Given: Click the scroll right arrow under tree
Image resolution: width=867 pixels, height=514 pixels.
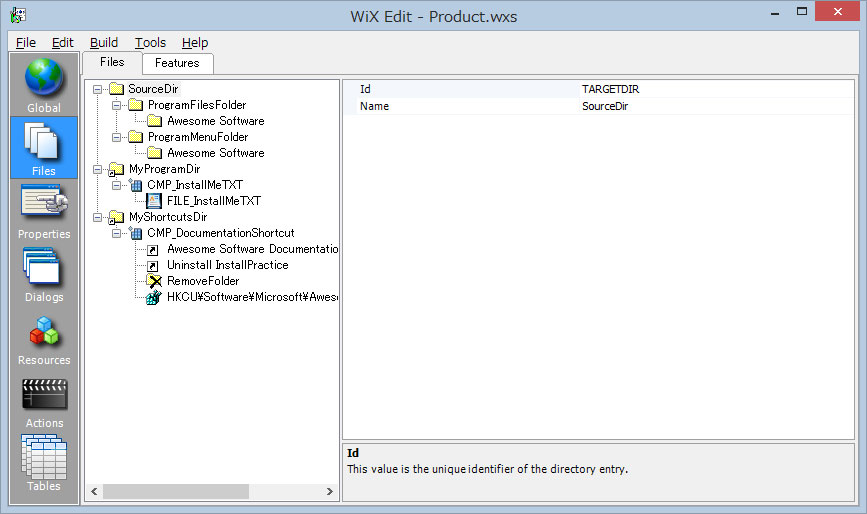Looking at the screenshot, I should (x=331, y=491).
